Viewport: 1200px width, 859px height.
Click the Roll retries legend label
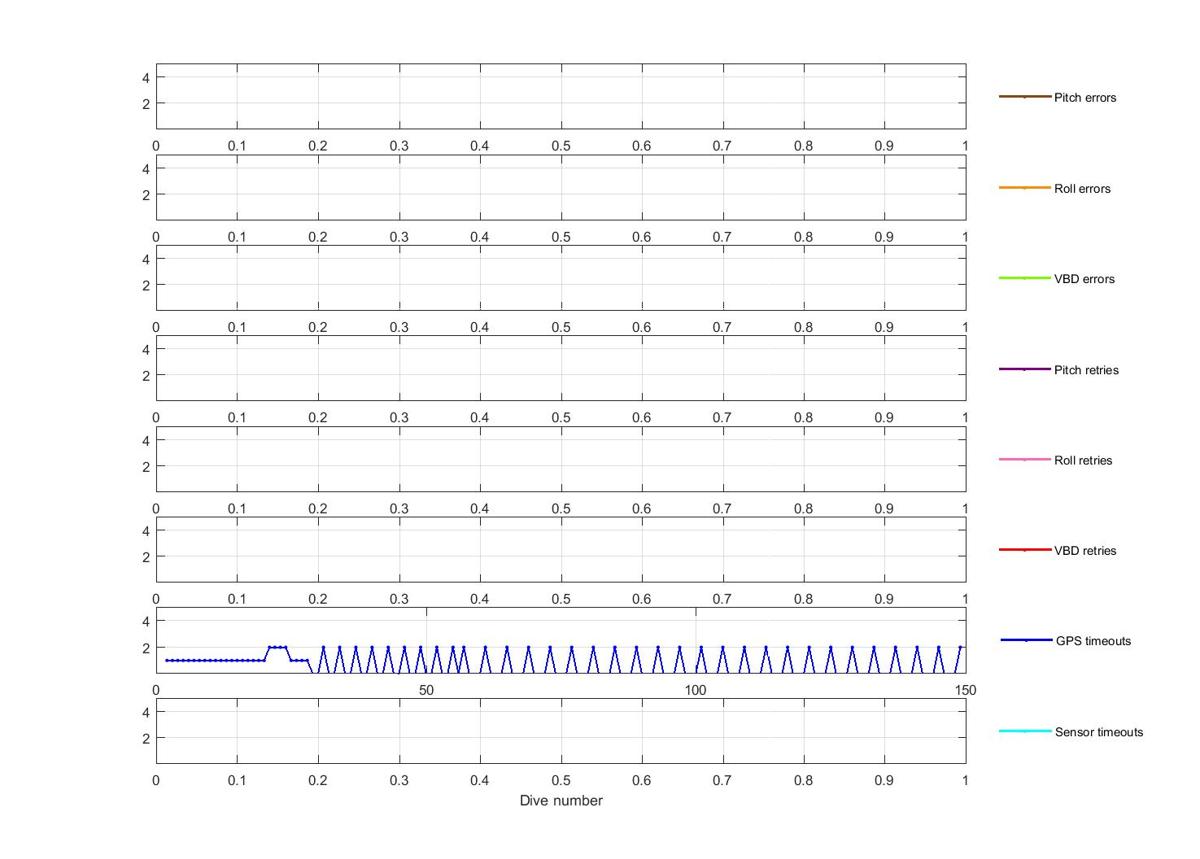tap(1083, 461)
